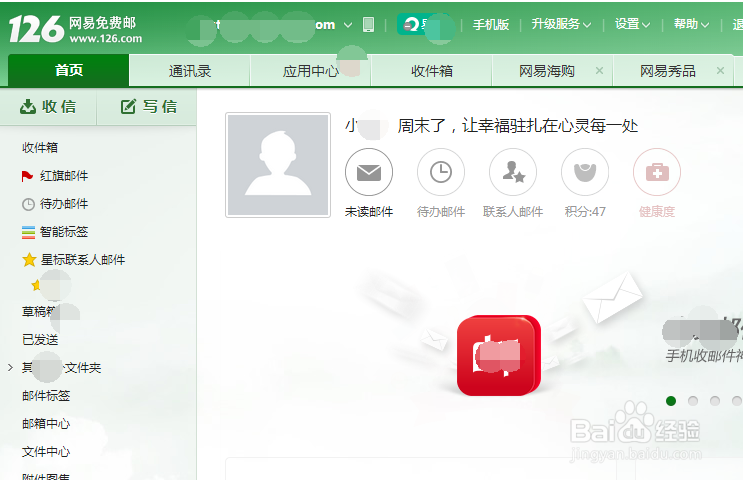Open 收件箱 folder in sidebar
The image size is (743, 480).
pyautogui.click(x=40, y=148)
